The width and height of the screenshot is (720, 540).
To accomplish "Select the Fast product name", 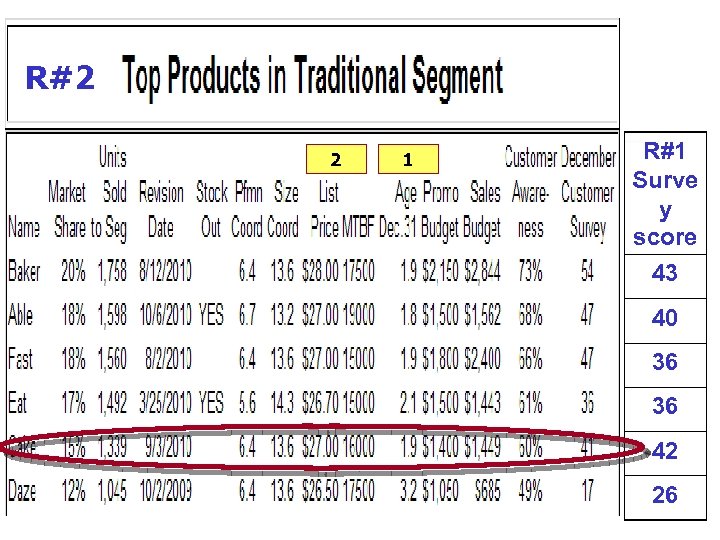I will pyautogui.click(x=21, y=359).
